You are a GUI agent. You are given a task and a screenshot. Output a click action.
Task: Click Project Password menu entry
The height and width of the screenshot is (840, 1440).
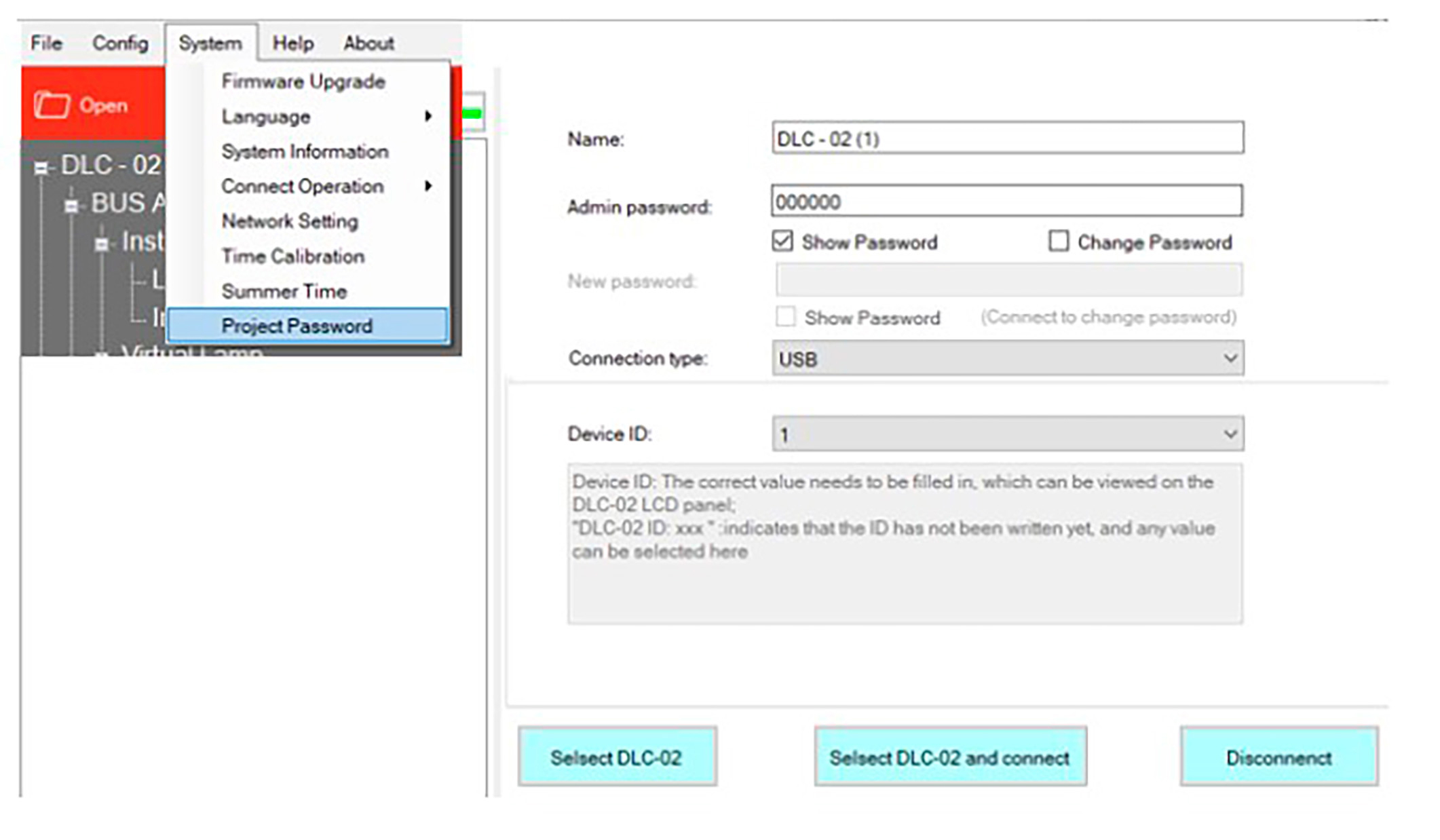click(307, 326)
